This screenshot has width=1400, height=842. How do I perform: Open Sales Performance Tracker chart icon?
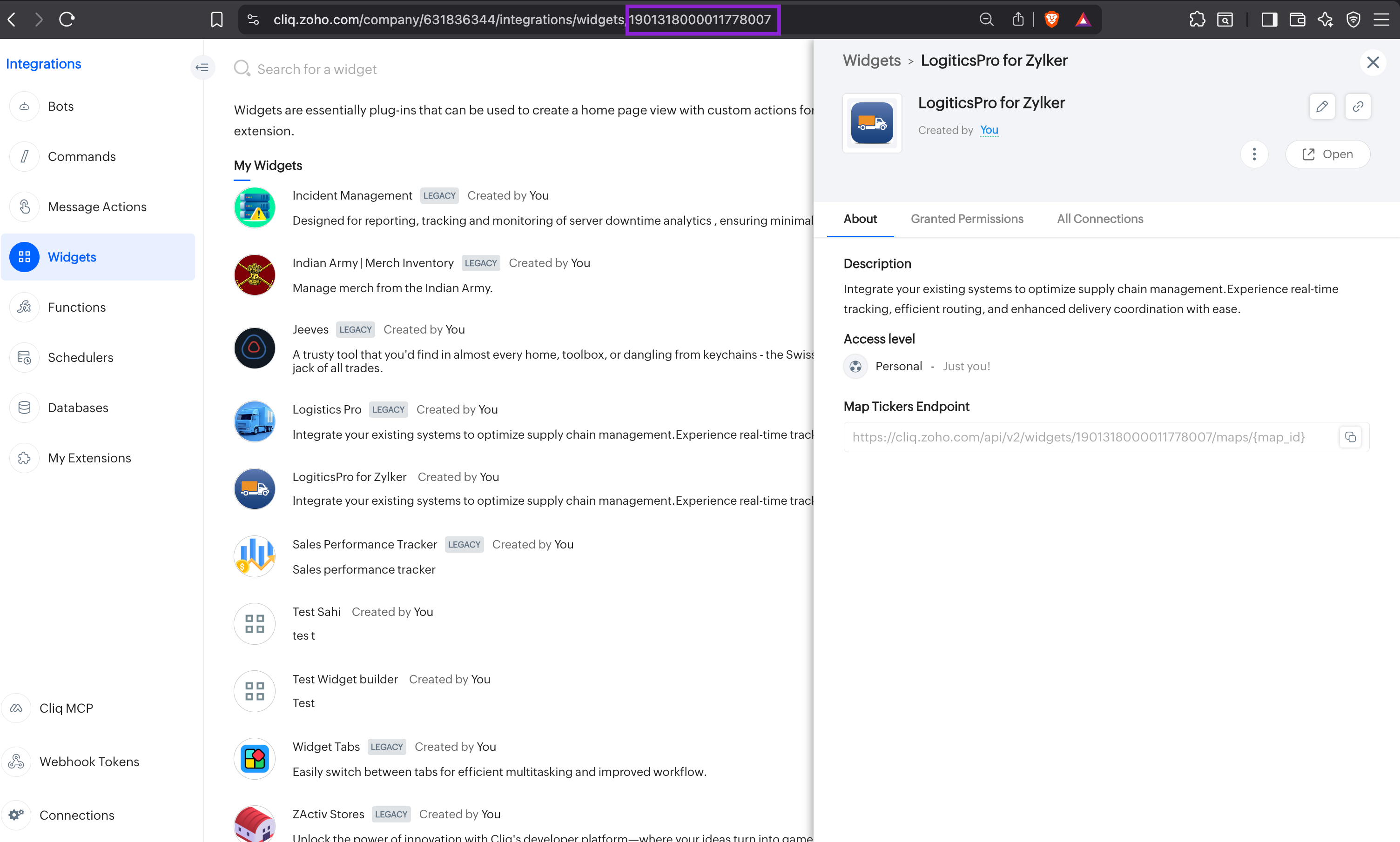(x=255, y=556)
